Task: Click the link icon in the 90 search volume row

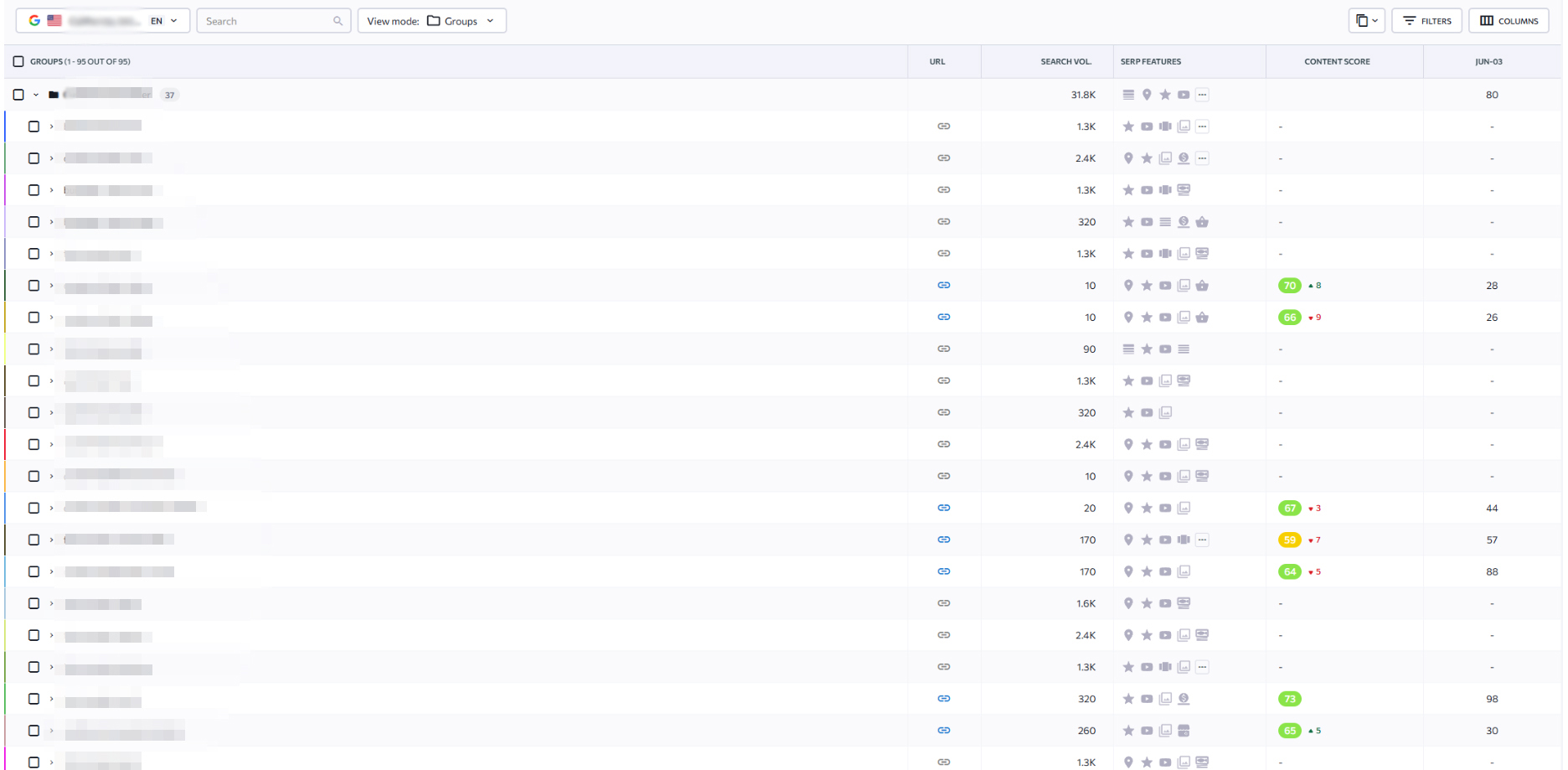Action: (943, 349)
